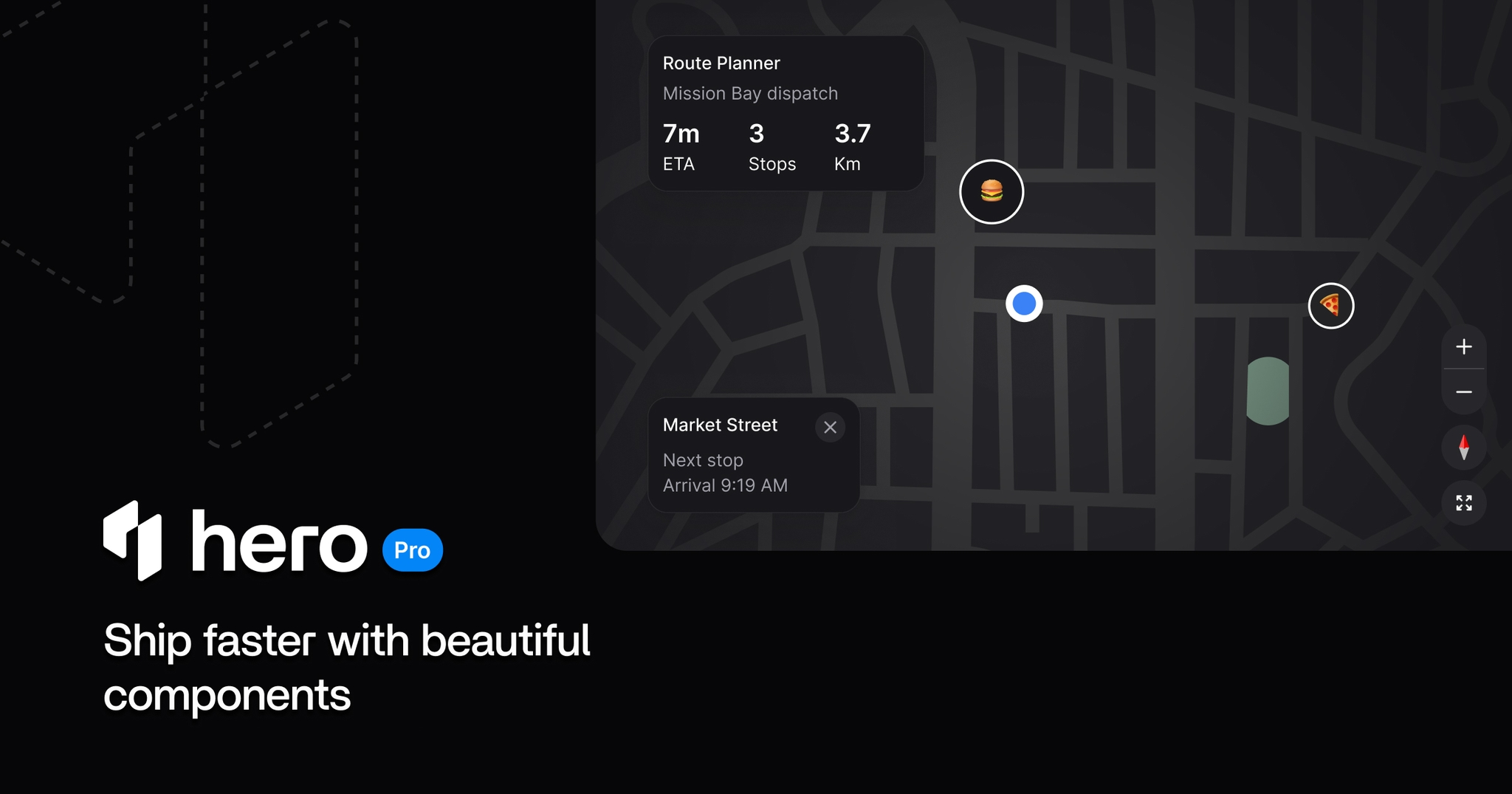The height and width of the screenshot is (794, 1512).
Task: Toggle fullscreen map view
Action: click(1464, 503)
